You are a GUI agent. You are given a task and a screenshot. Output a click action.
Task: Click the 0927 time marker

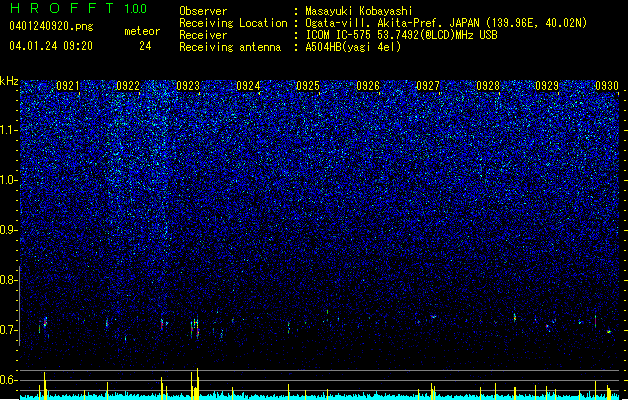[428, 85]
